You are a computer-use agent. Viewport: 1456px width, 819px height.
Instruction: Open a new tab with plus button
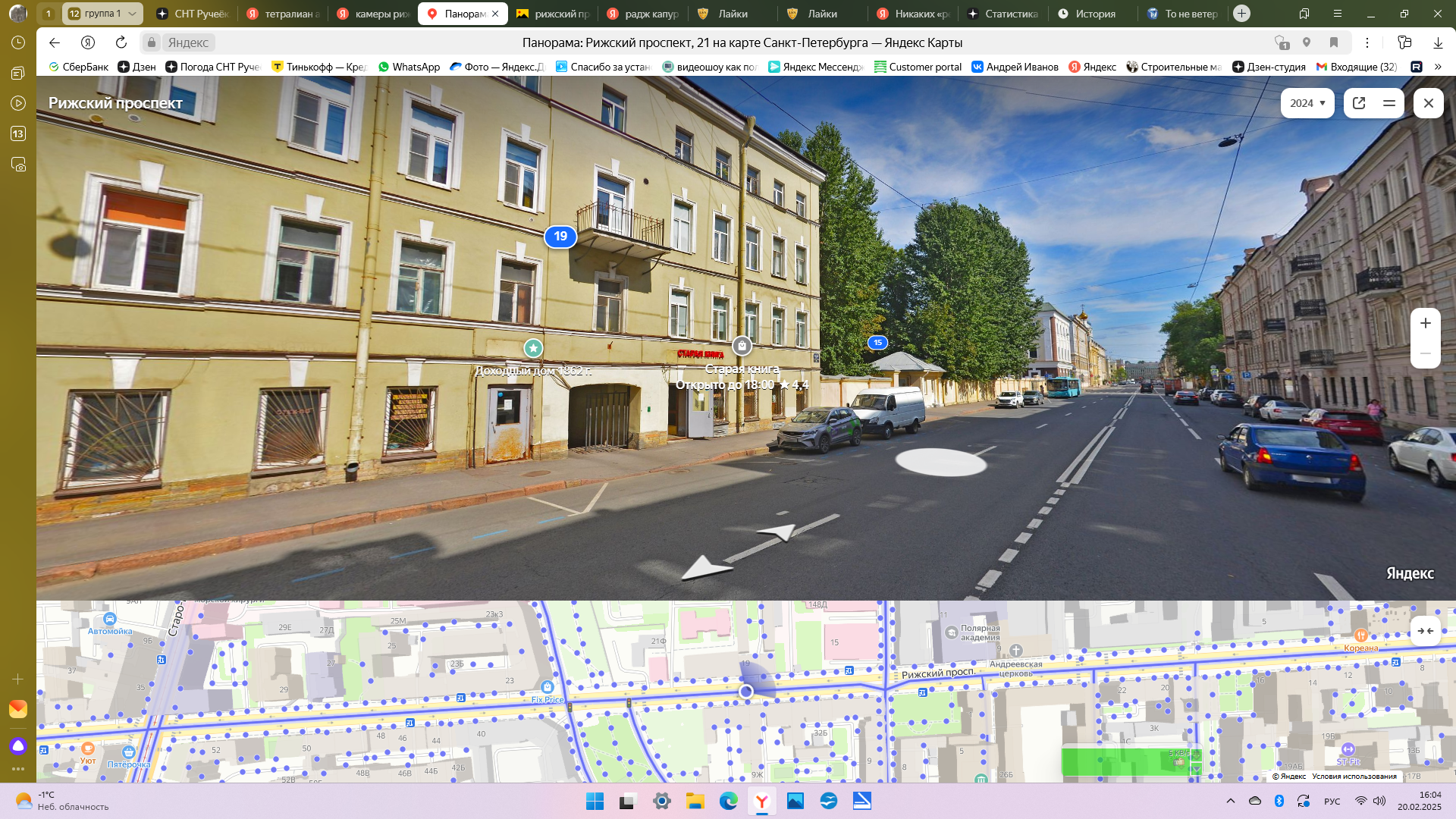point(1241,14)
